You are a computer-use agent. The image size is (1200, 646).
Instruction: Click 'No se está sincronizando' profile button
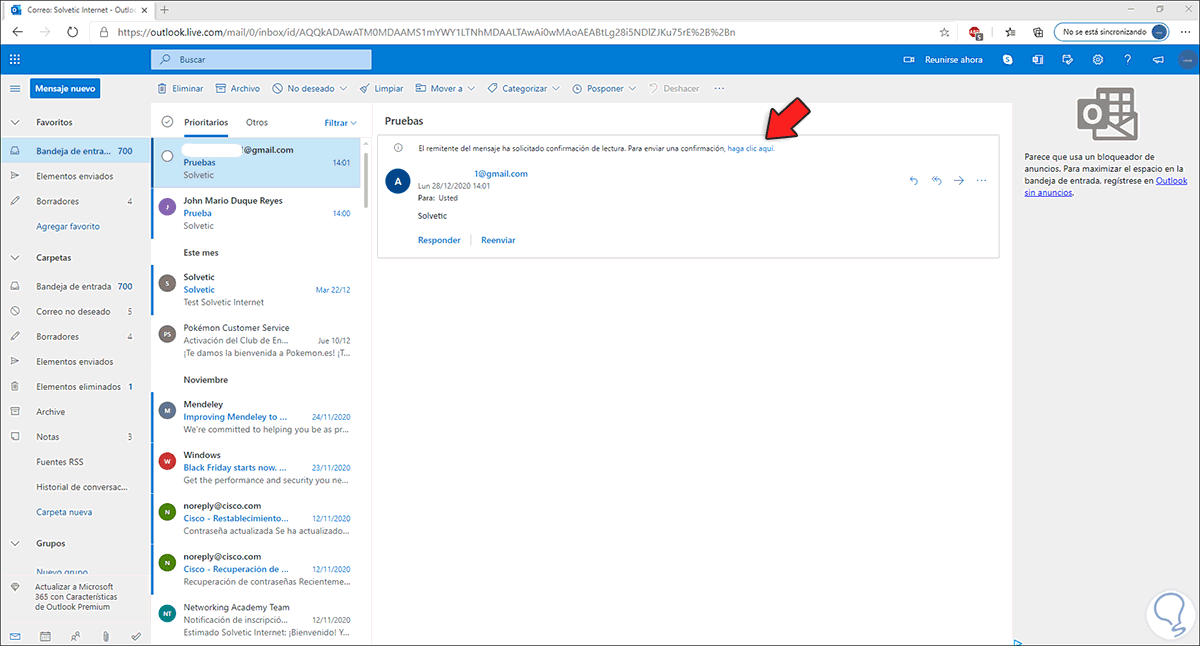(x=1112, y=32)
